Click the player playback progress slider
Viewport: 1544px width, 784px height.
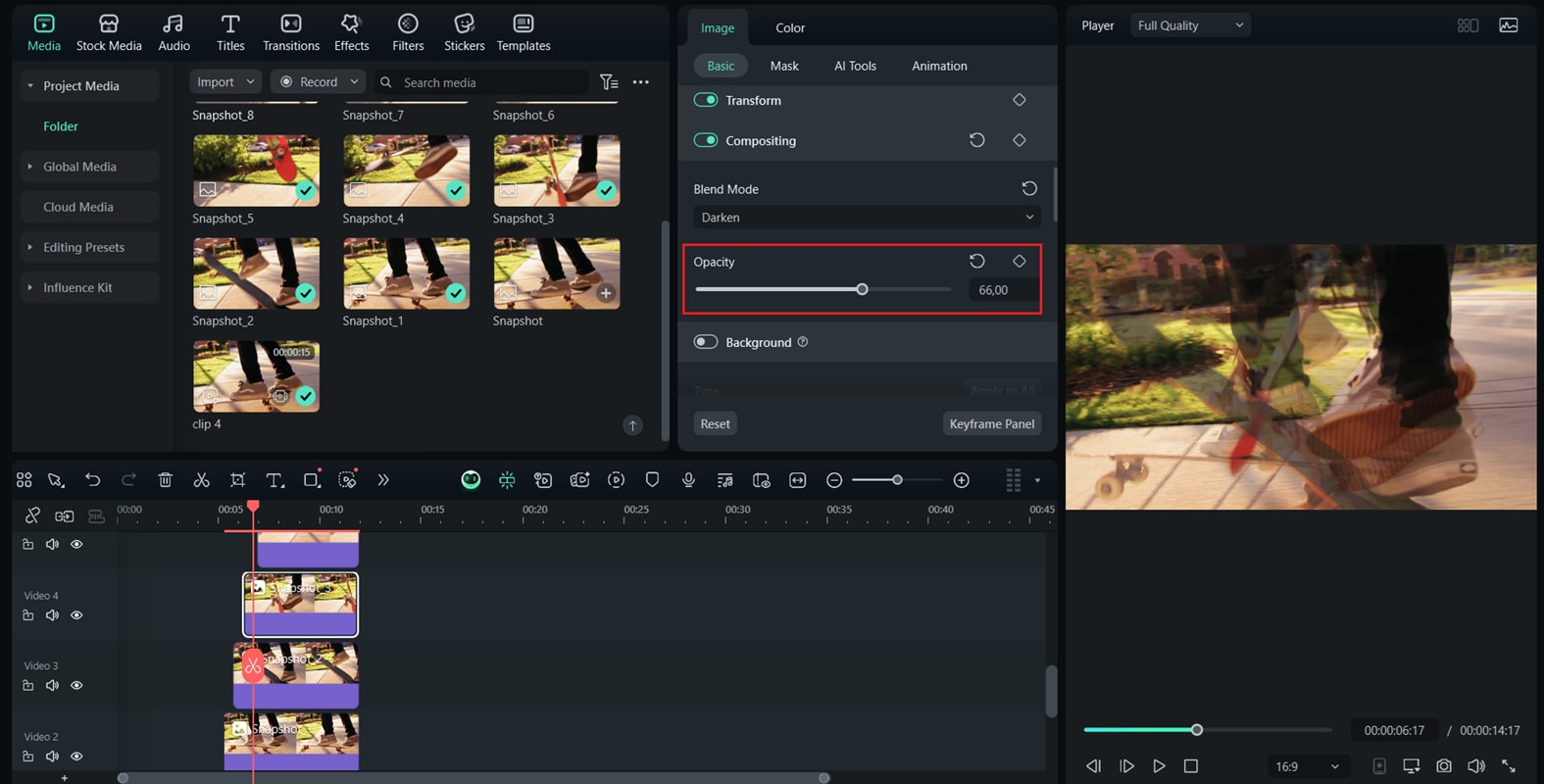[x=1197, y=730]
